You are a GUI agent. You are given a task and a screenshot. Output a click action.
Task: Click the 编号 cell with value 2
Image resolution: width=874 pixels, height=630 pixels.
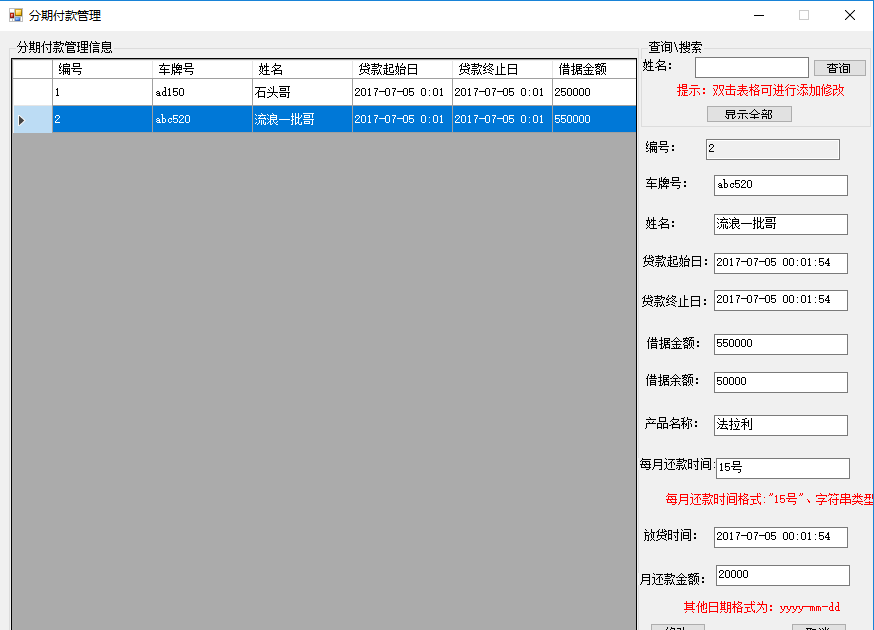(102, 119)
